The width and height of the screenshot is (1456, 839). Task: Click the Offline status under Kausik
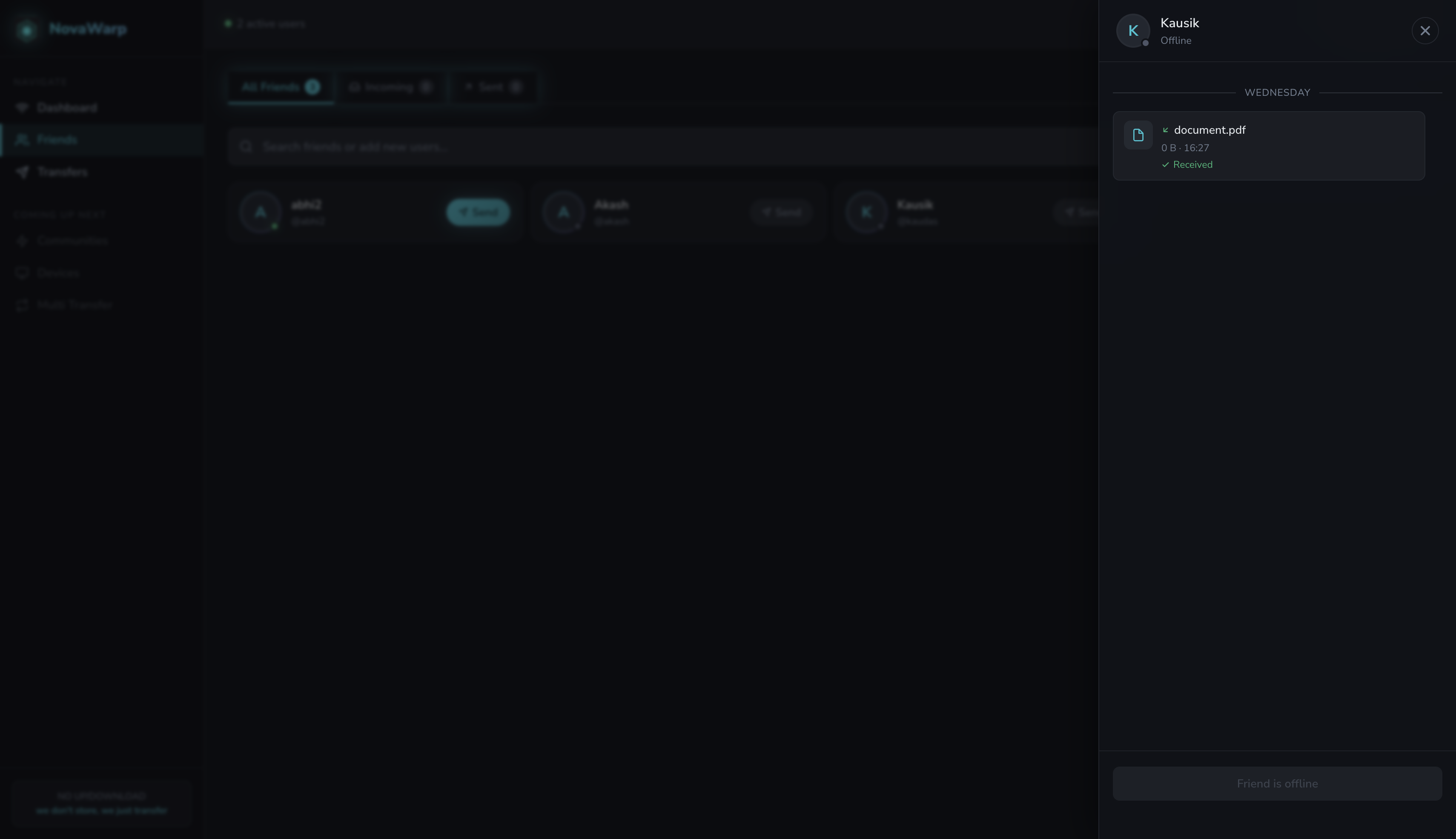pyautogui.click(x=1175, y=41)
